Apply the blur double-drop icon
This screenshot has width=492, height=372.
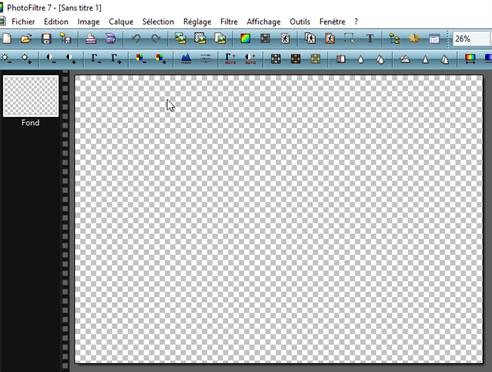point(380,59)
